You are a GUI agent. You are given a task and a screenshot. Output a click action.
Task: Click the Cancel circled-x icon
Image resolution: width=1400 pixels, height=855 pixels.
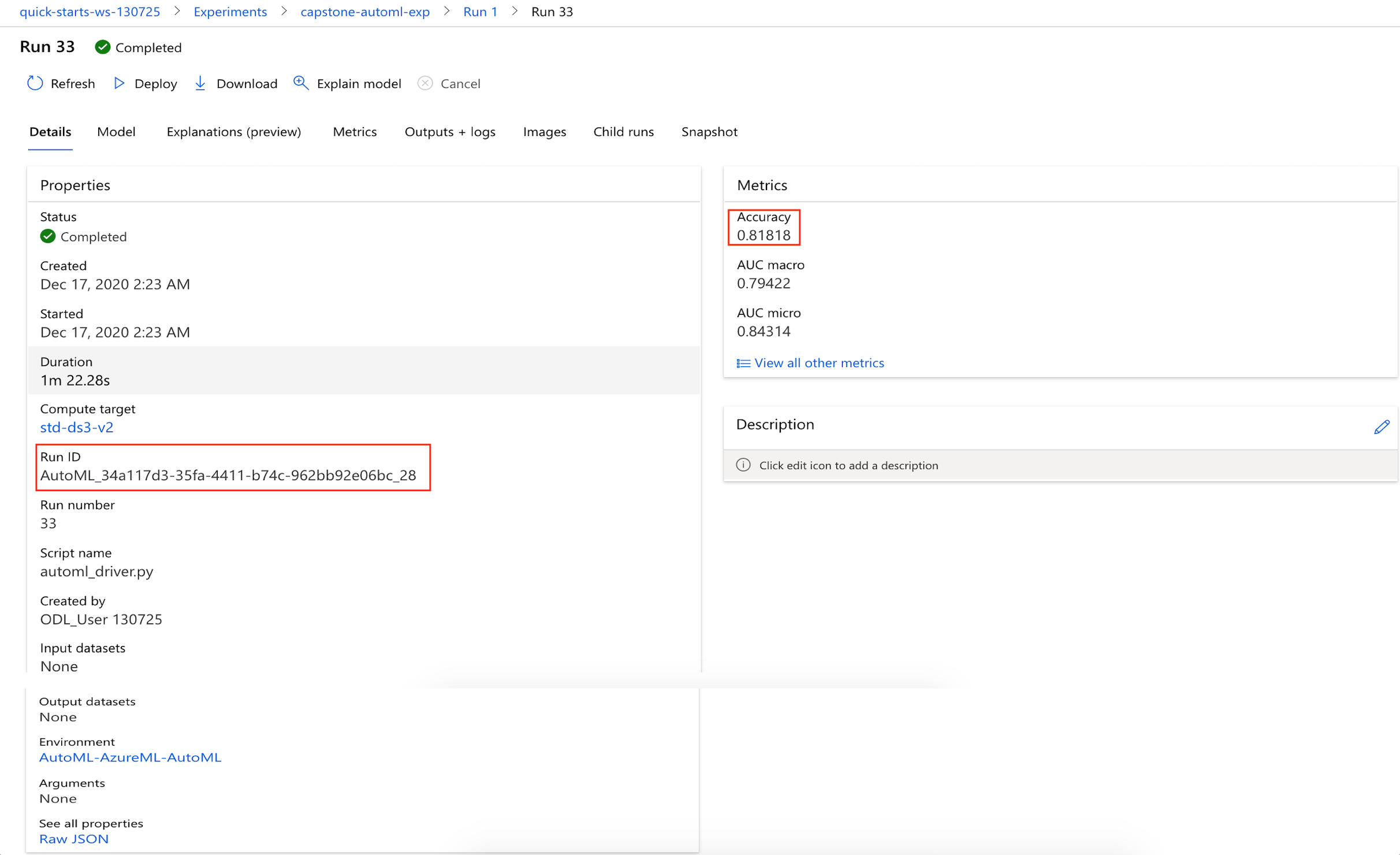click(x=425, y=83)
